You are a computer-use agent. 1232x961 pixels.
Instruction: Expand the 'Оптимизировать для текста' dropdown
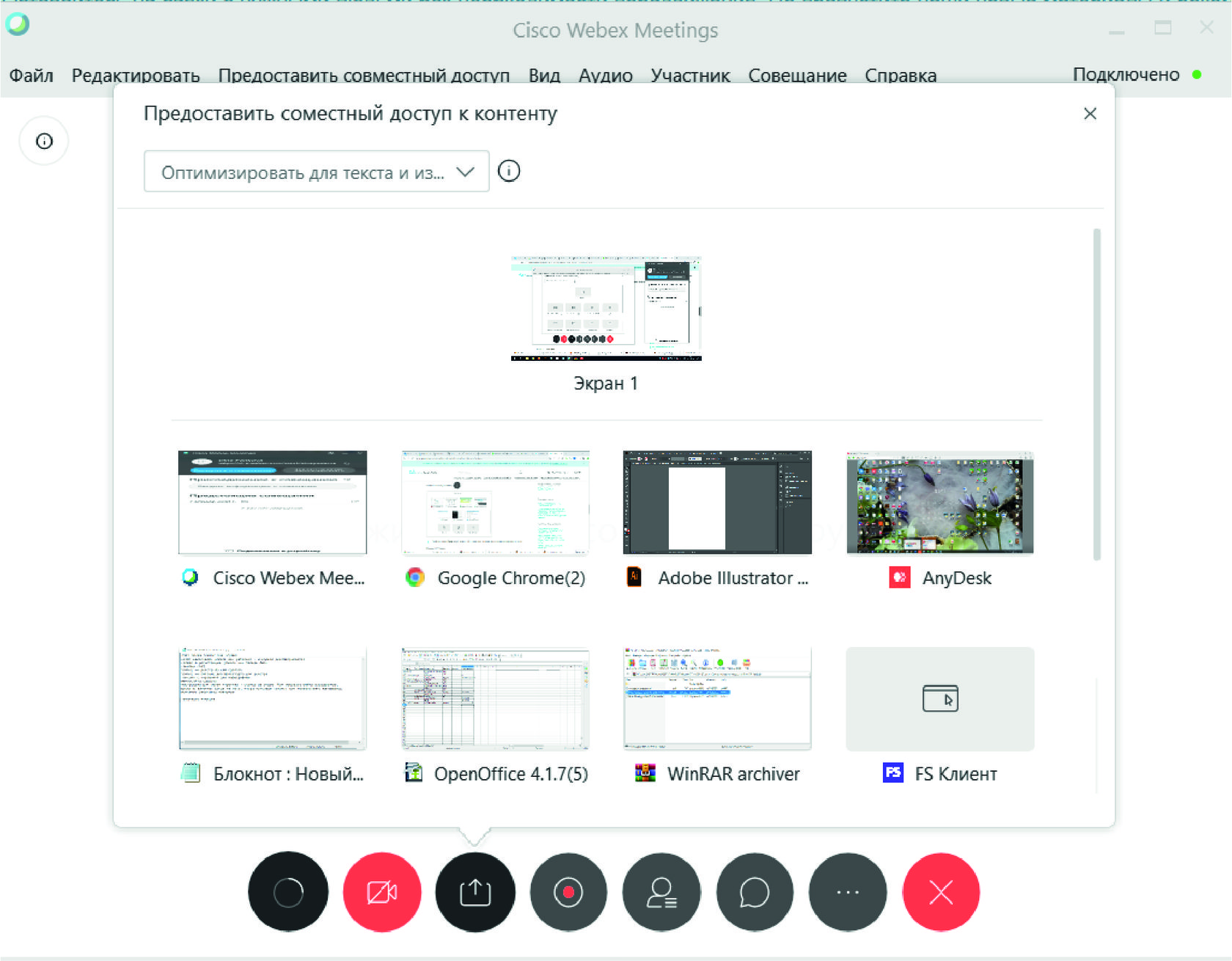317,172
